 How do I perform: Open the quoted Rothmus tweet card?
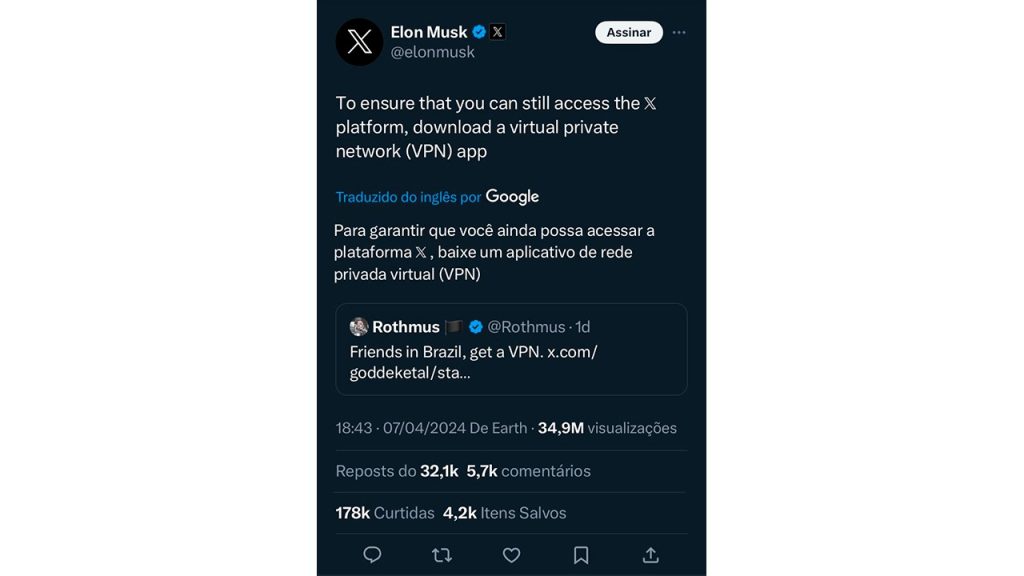click(511, 363)
